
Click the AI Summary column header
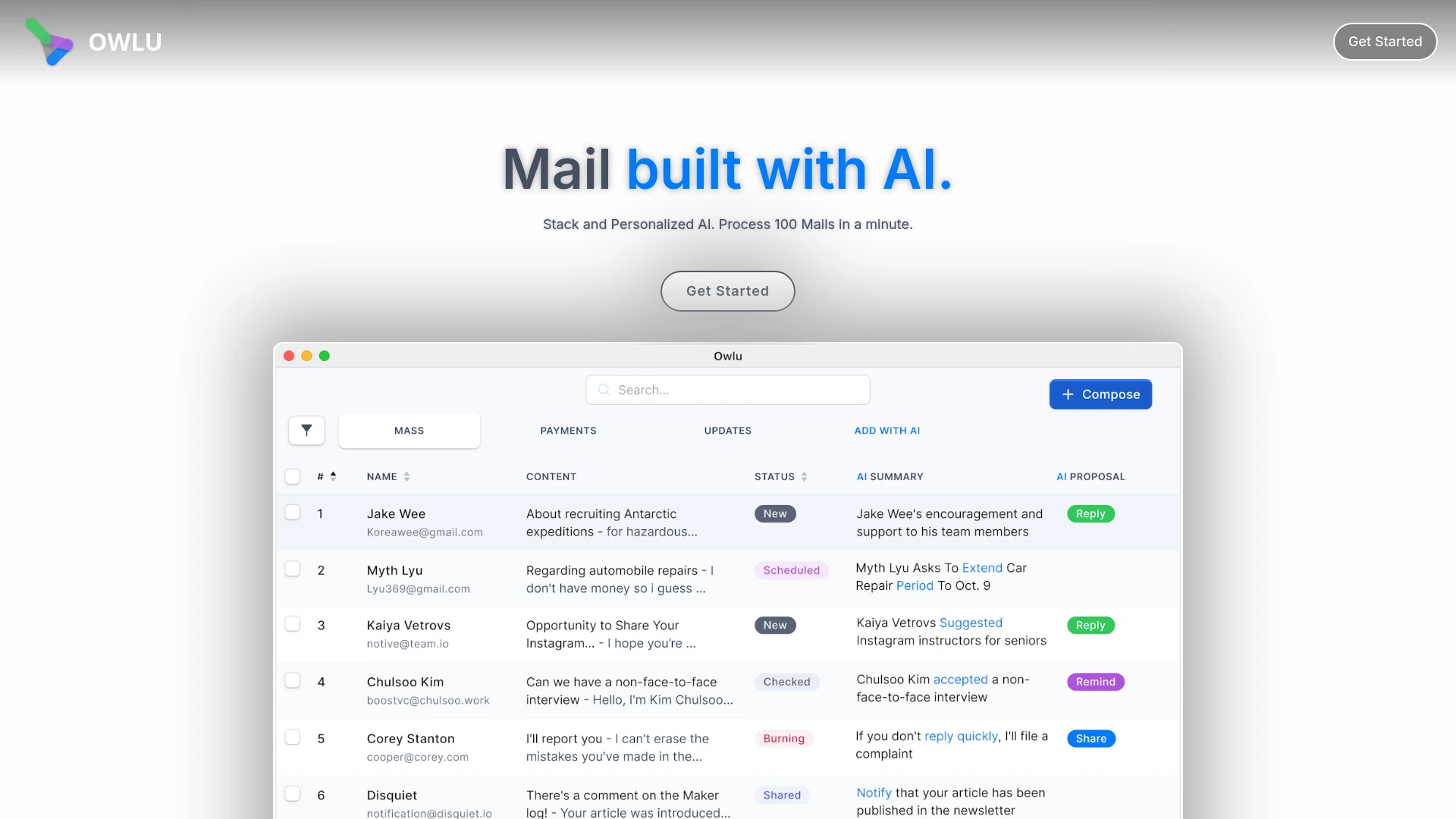click(890, 476)
